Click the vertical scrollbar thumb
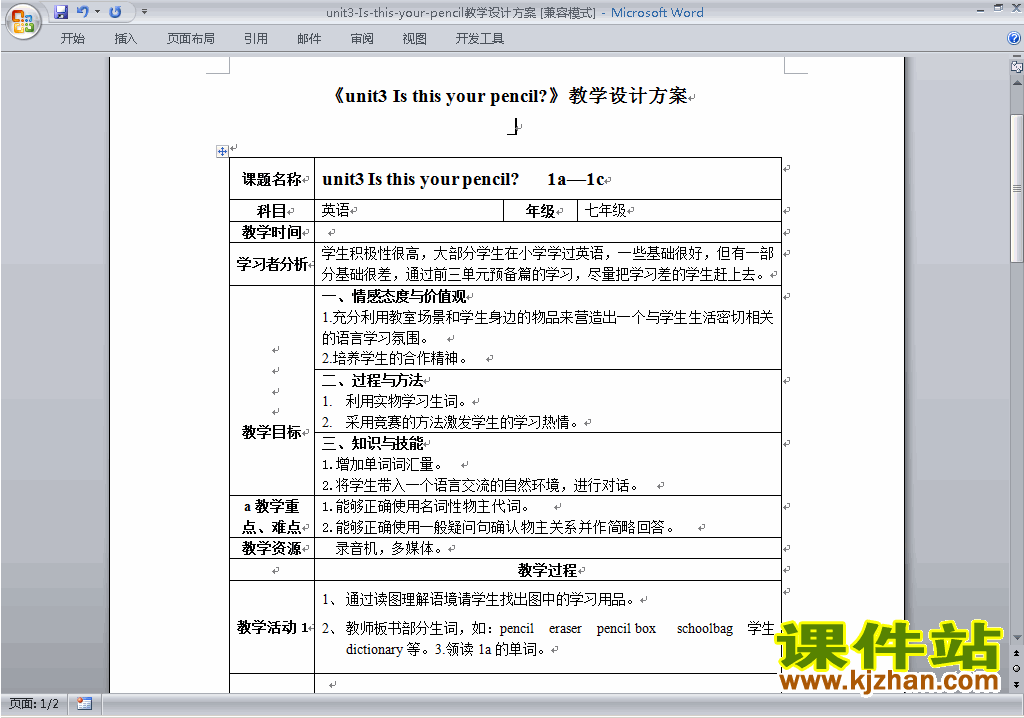Image resolution: width=1024 pixels, height=718 pixels. click(1017, 188)
